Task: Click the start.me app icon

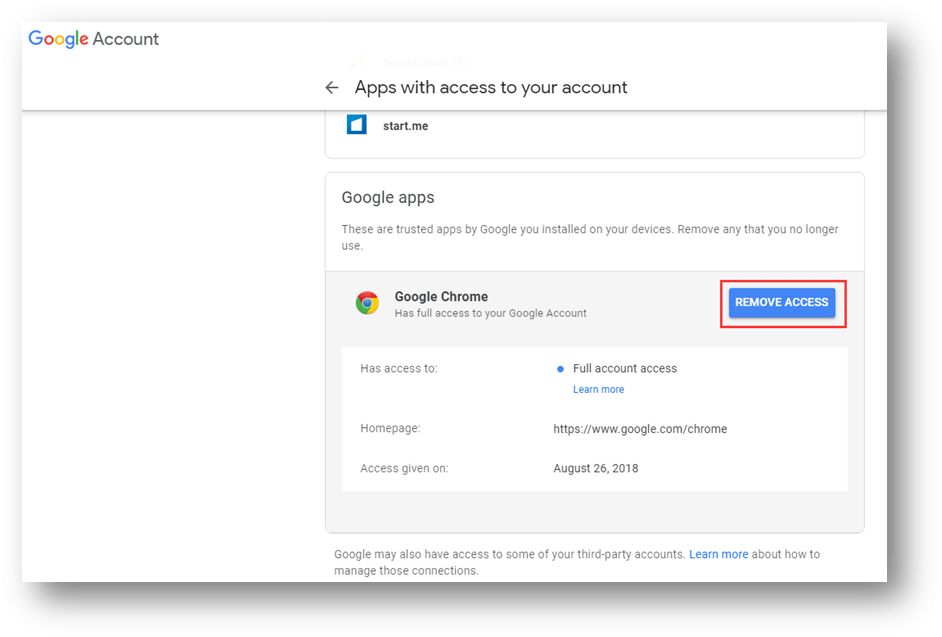Action: (x=357, y=125)
